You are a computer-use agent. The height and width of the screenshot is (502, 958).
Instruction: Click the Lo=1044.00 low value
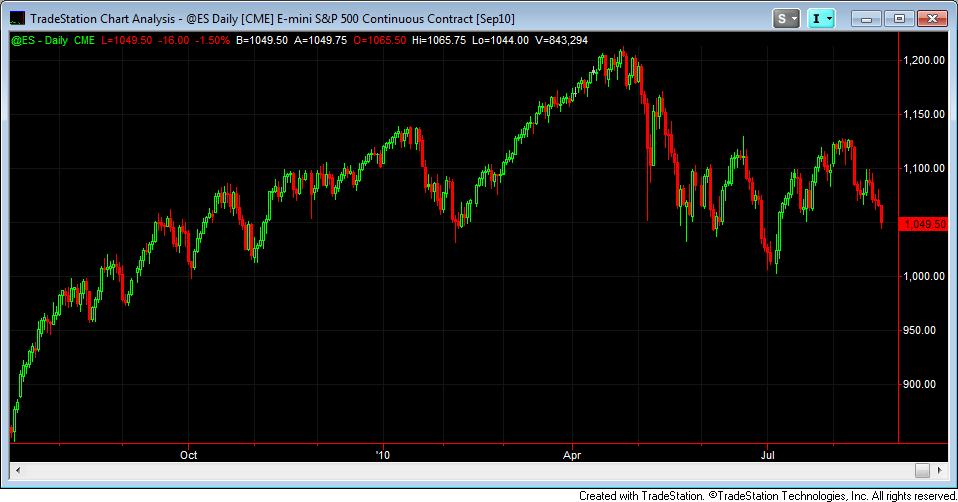pos(500,40)
